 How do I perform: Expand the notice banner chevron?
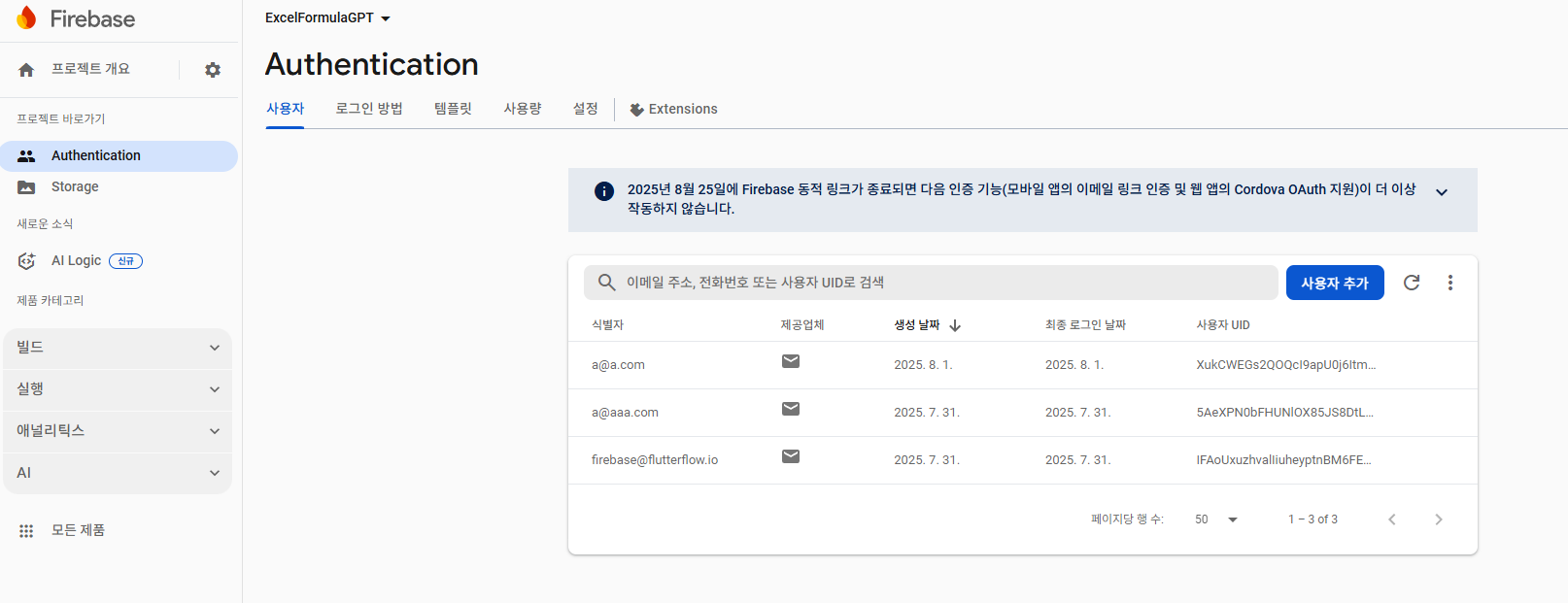click(1442, 192)
